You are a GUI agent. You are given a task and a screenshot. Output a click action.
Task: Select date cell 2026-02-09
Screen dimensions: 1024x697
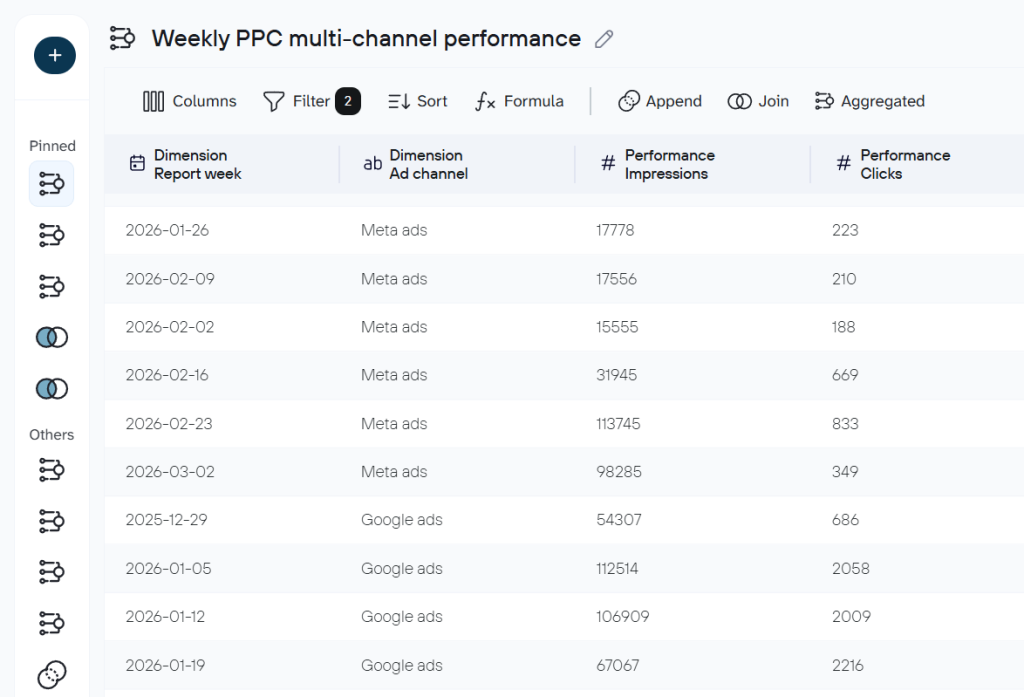coord(170,279)
